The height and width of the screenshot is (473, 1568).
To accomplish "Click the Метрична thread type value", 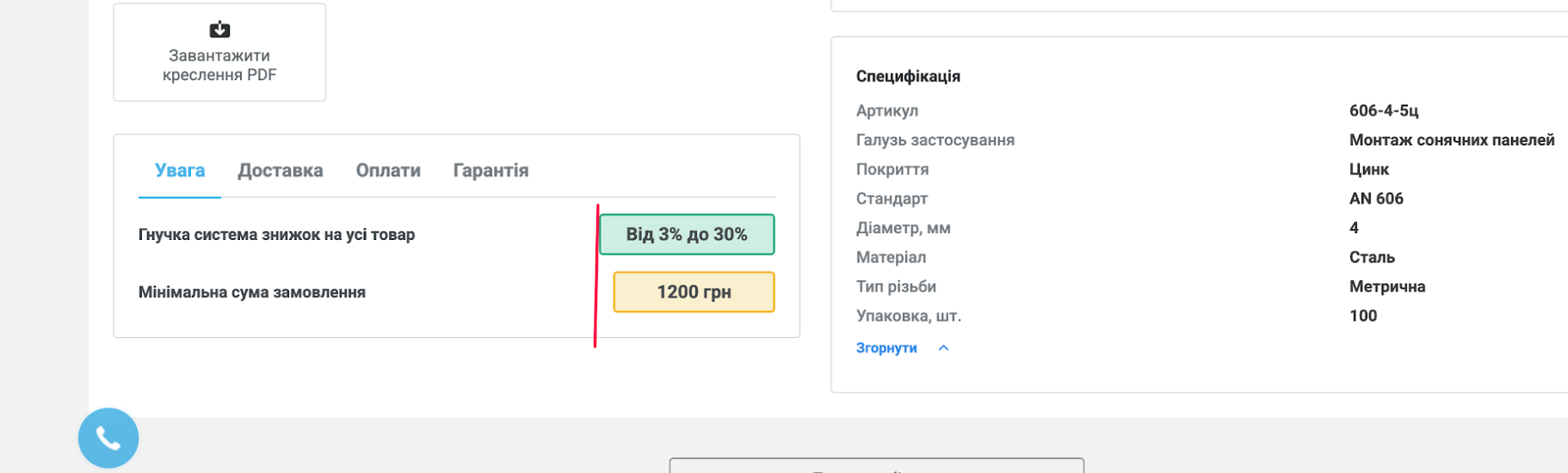I will [1387, 286].
